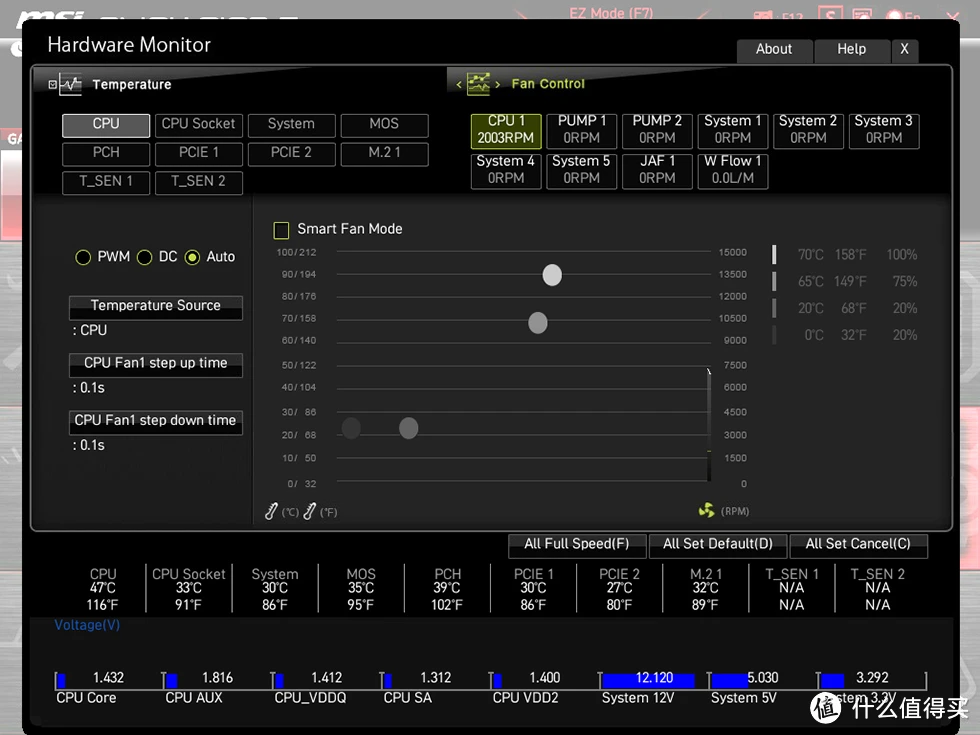Screen dimensions: 980x735
Task: Select the DC fan mode option
Action: (x=144, y=258)
